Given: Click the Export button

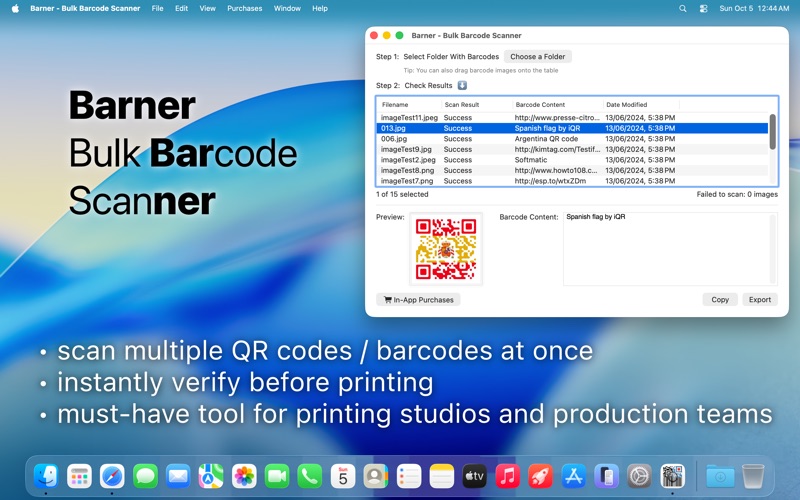Looking at the screenshot, I should tap(760, 299).
